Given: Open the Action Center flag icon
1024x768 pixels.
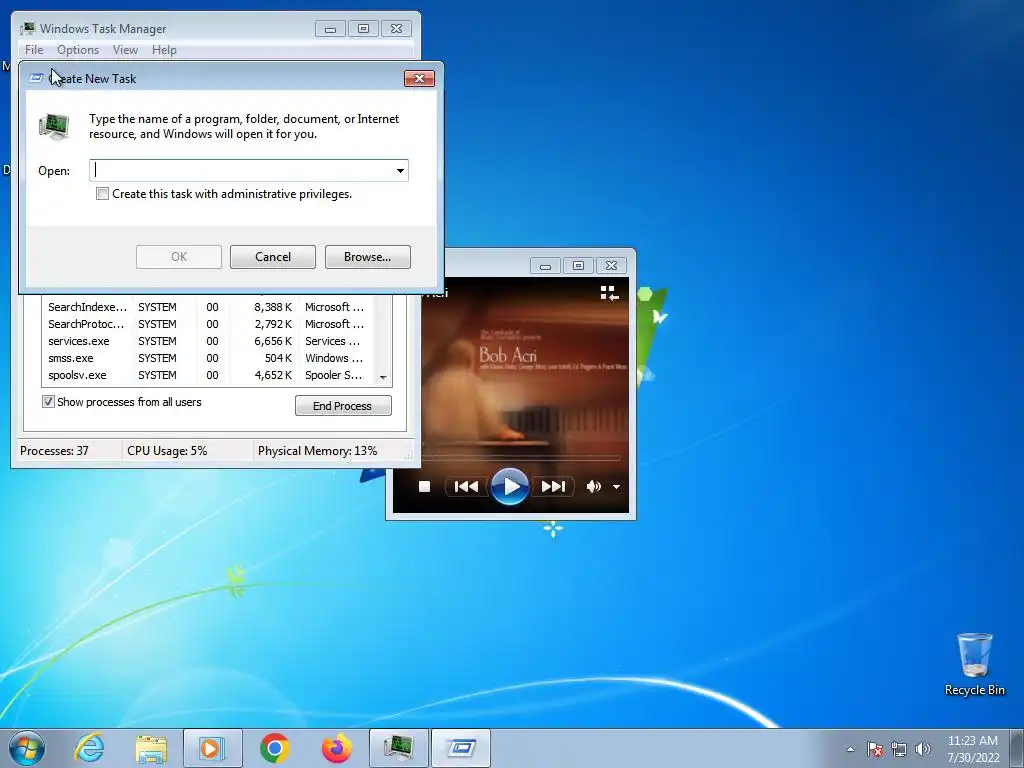Looking at the screenshot, I should (874, 749).
